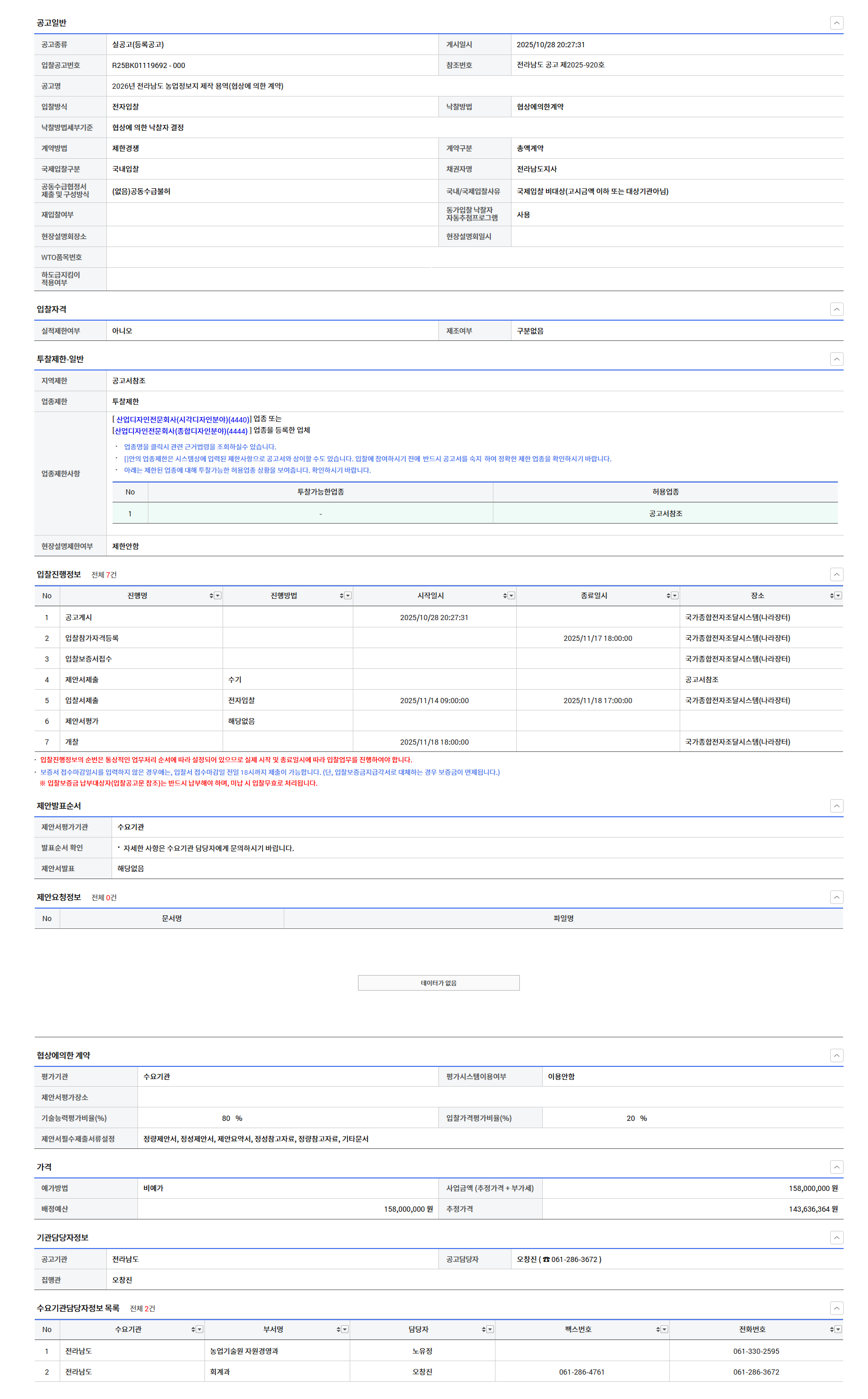Open the filter dropdown for 부서명 column
This screenshot has height=1399, width=868.
345,1329
